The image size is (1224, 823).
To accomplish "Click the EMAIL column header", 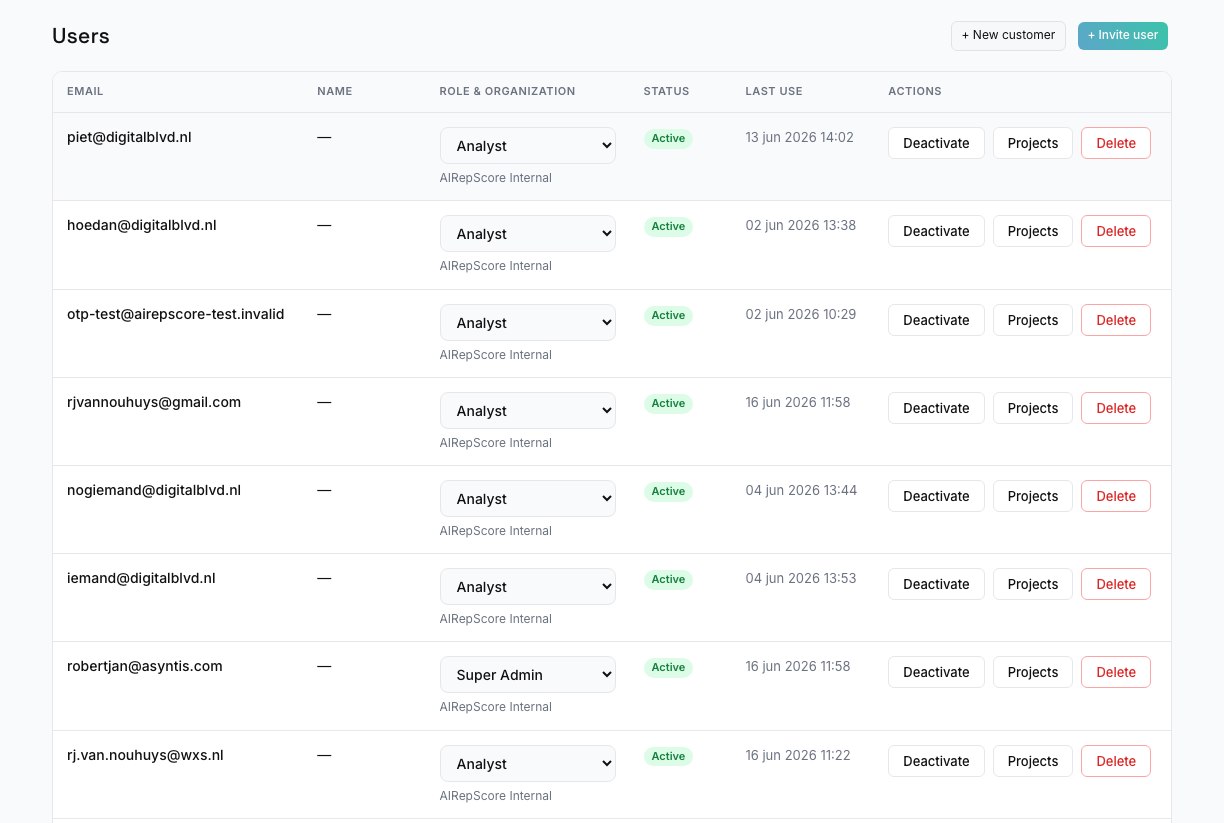I will coord(85,91).
